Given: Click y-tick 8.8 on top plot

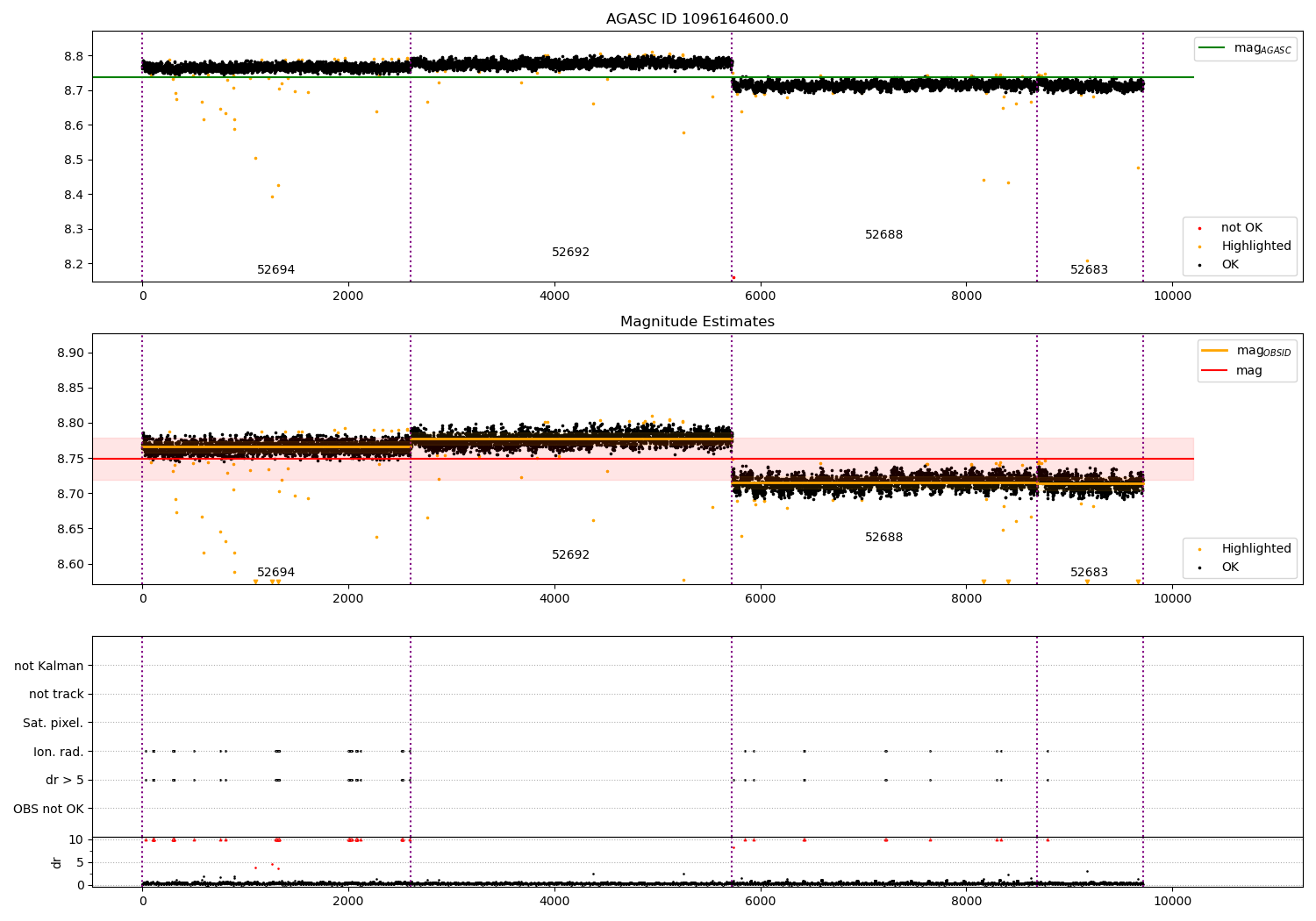Looking at the screenshot, I should point(74,56).
